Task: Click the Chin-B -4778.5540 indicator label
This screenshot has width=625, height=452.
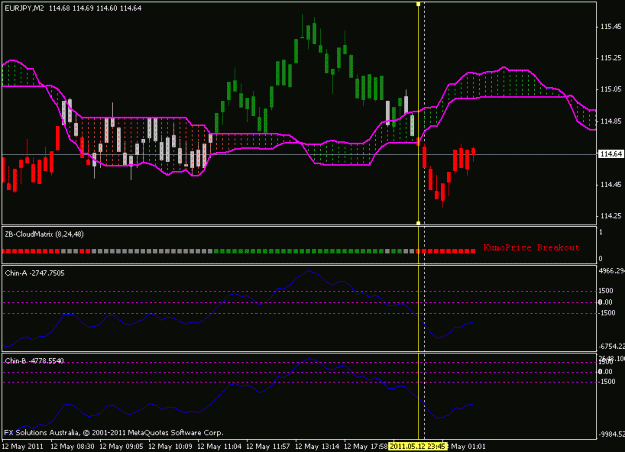Action: [34, 361]
